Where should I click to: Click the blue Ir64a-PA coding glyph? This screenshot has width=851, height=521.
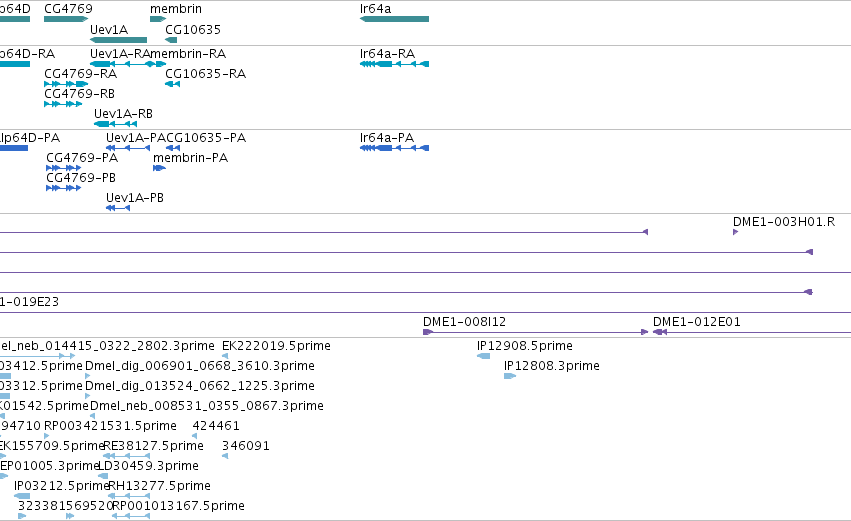(395, 148)
